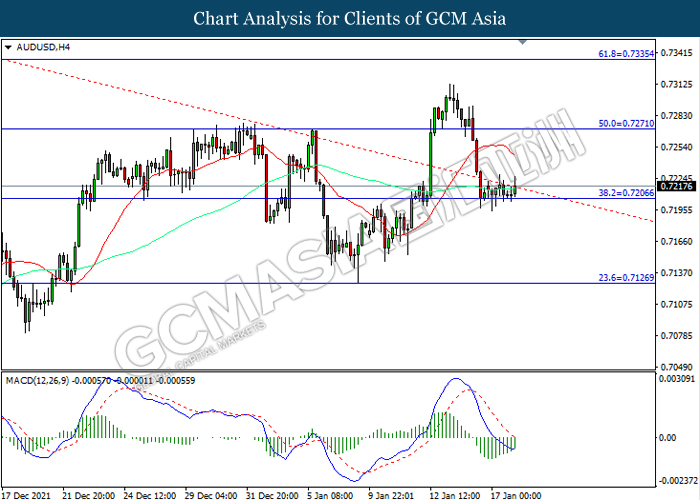Select the 38.2=0.72066 Fibonacci label

pyautogui.click(x=626, y=193)
